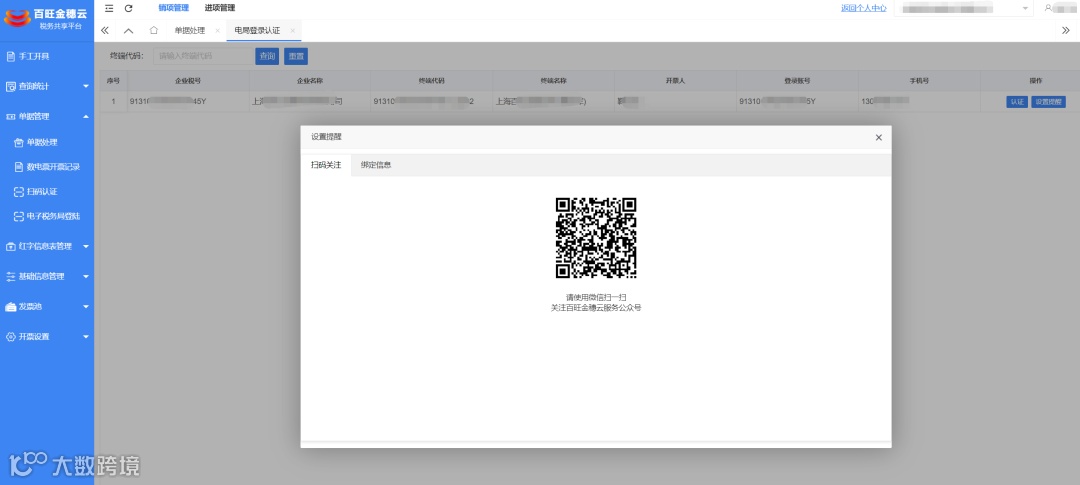Click the 设置提醒 button in row 1

pos(1048,102)
